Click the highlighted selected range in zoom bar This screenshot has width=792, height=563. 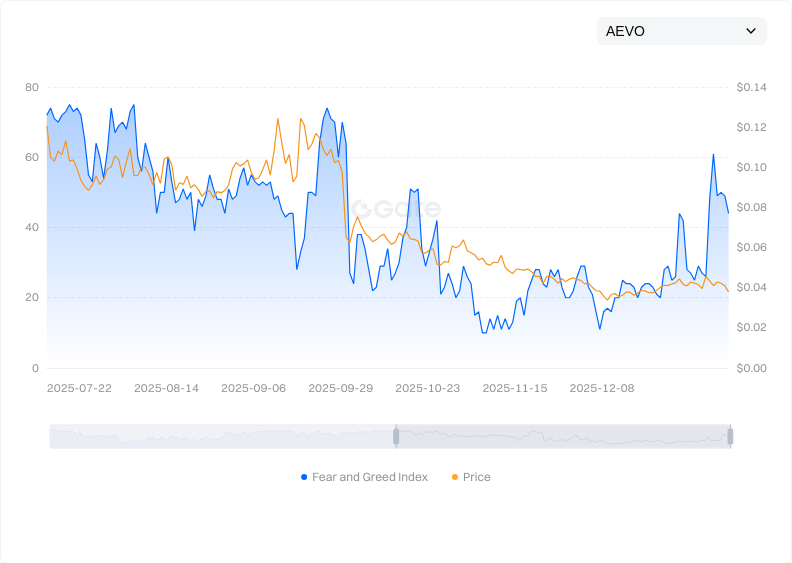(563, 436)
